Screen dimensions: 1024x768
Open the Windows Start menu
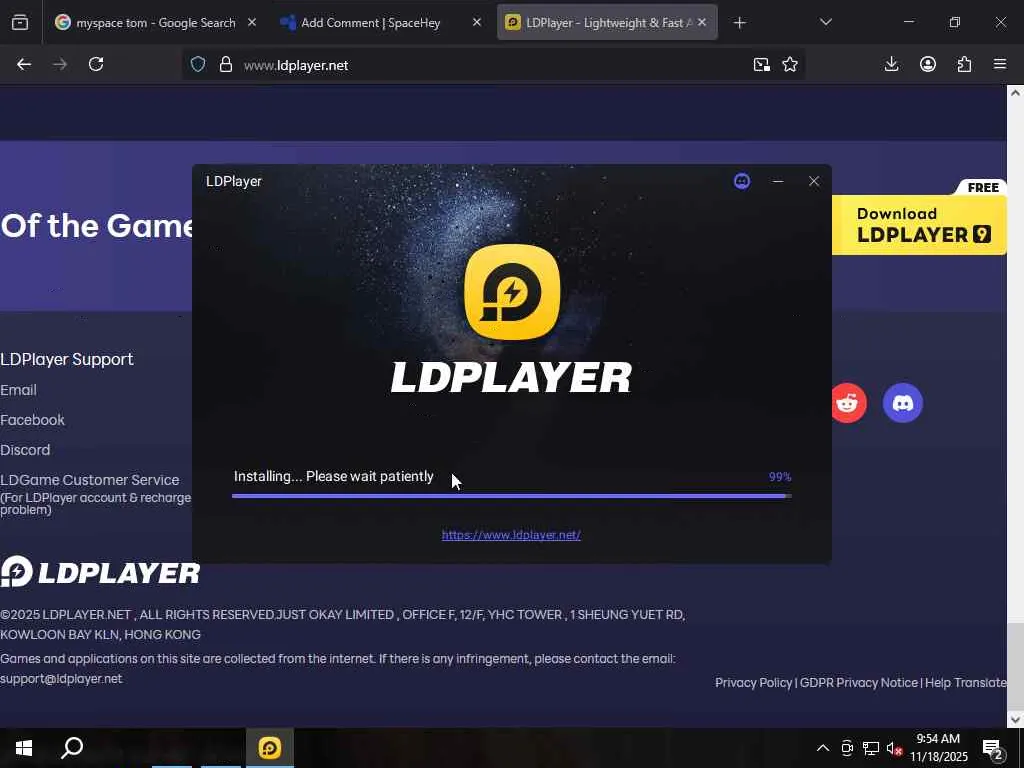[24, 748]
